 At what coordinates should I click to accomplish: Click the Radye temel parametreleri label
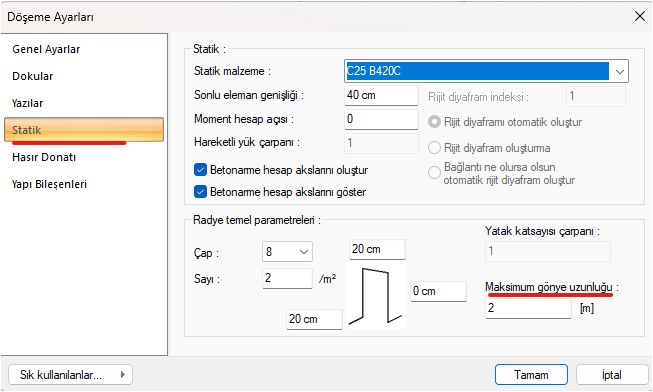257,220
